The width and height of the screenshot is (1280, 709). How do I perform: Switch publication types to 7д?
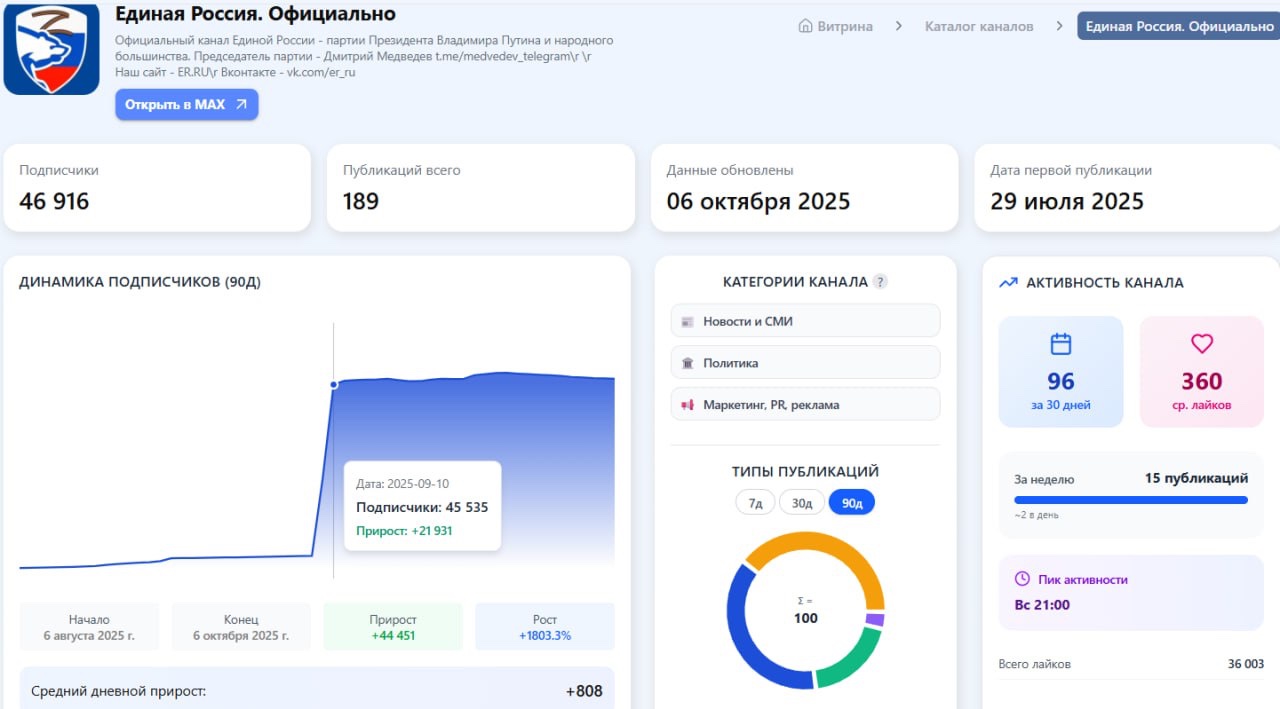755,503
